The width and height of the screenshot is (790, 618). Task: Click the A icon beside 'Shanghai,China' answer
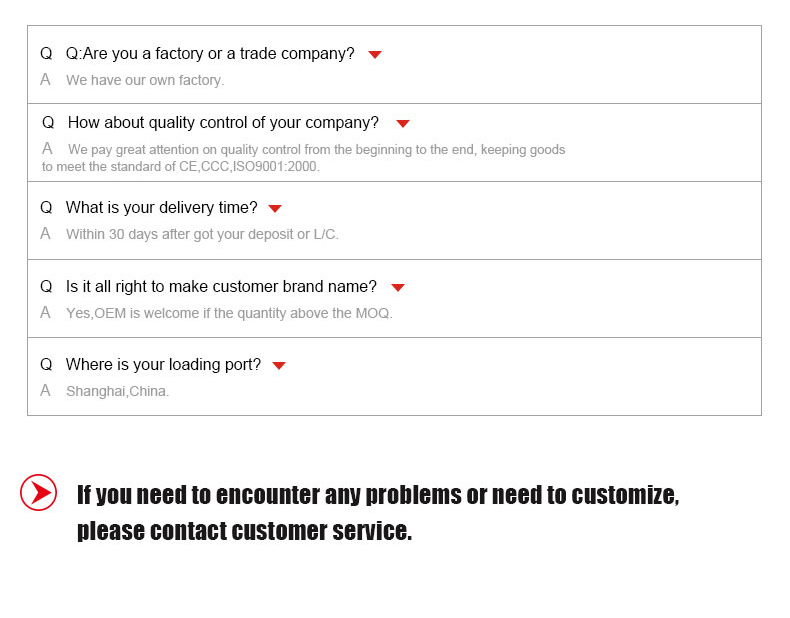coord(45,390)
